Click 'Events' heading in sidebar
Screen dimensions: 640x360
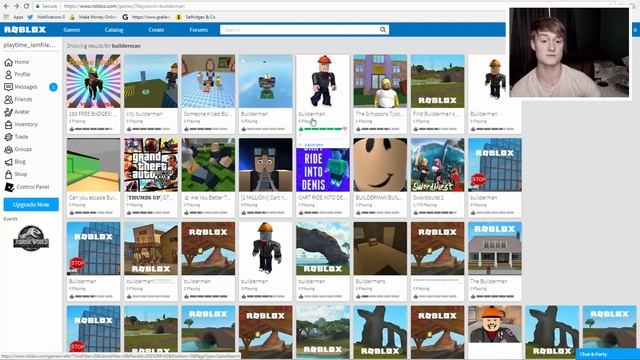pyautogui.click(x=11, y=219)
